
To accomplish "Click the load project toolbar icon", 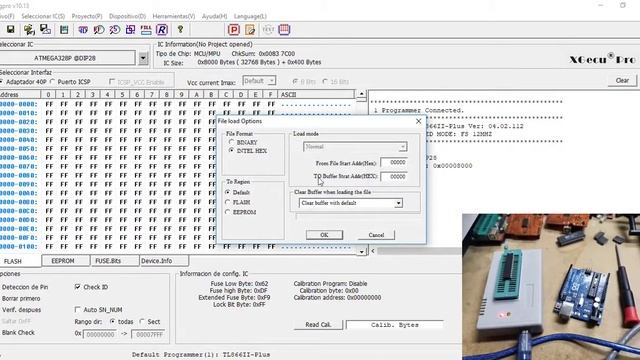I will [x=29, y=29].
